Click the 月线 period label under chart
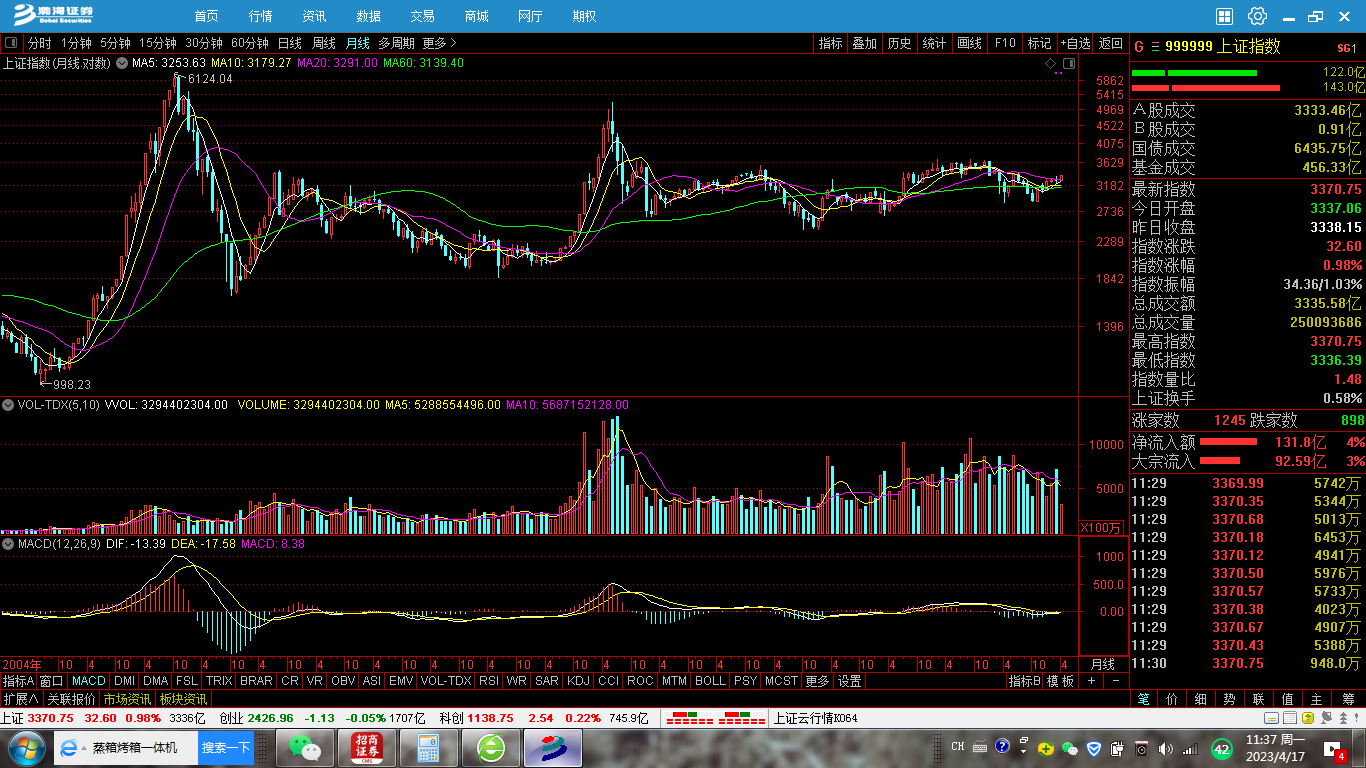The width and height of the screenshot is (1366, 768). click(x=1102, y=665)
